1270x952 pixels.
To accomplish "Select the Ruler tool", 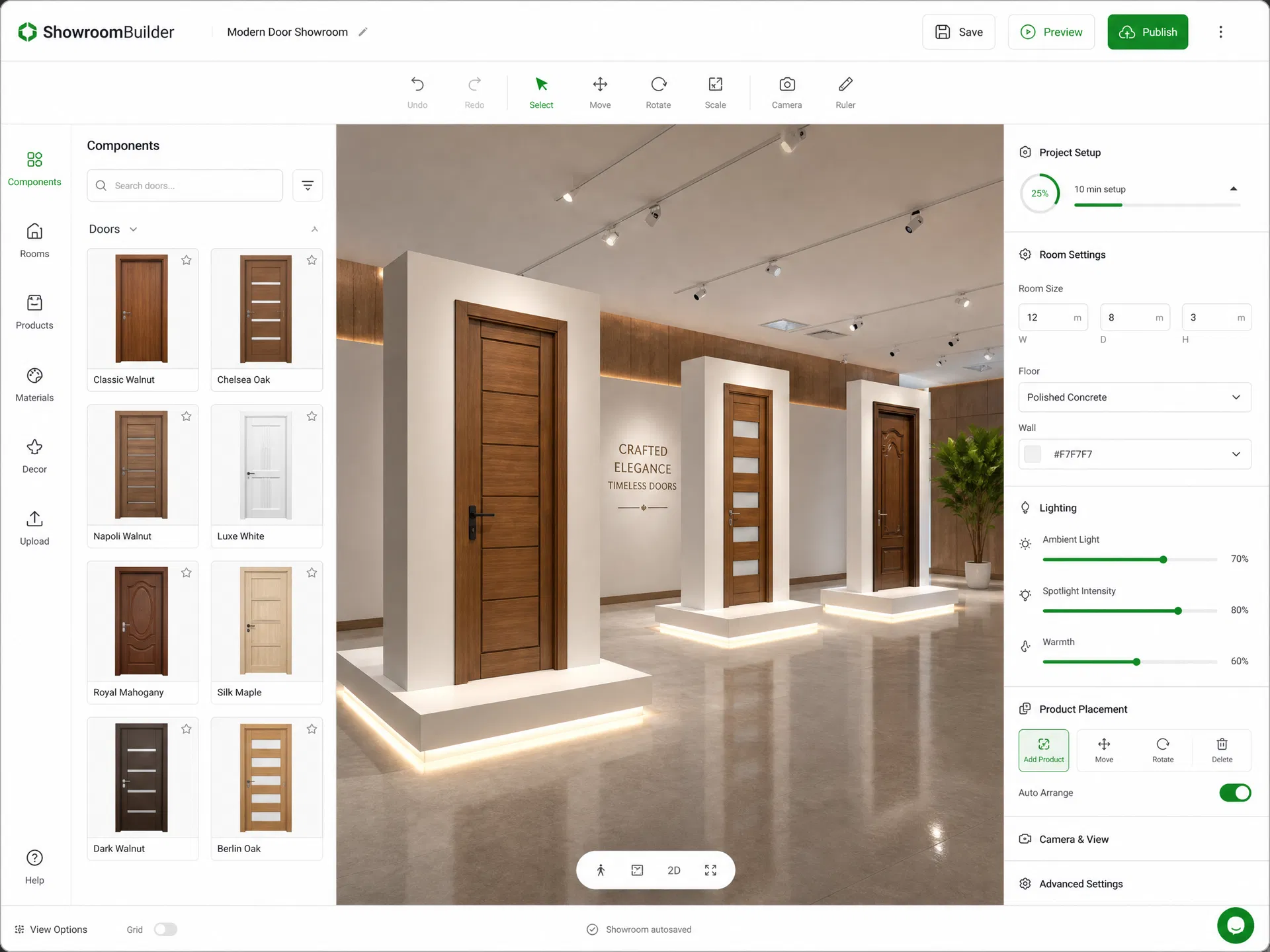I will [845, 93].
